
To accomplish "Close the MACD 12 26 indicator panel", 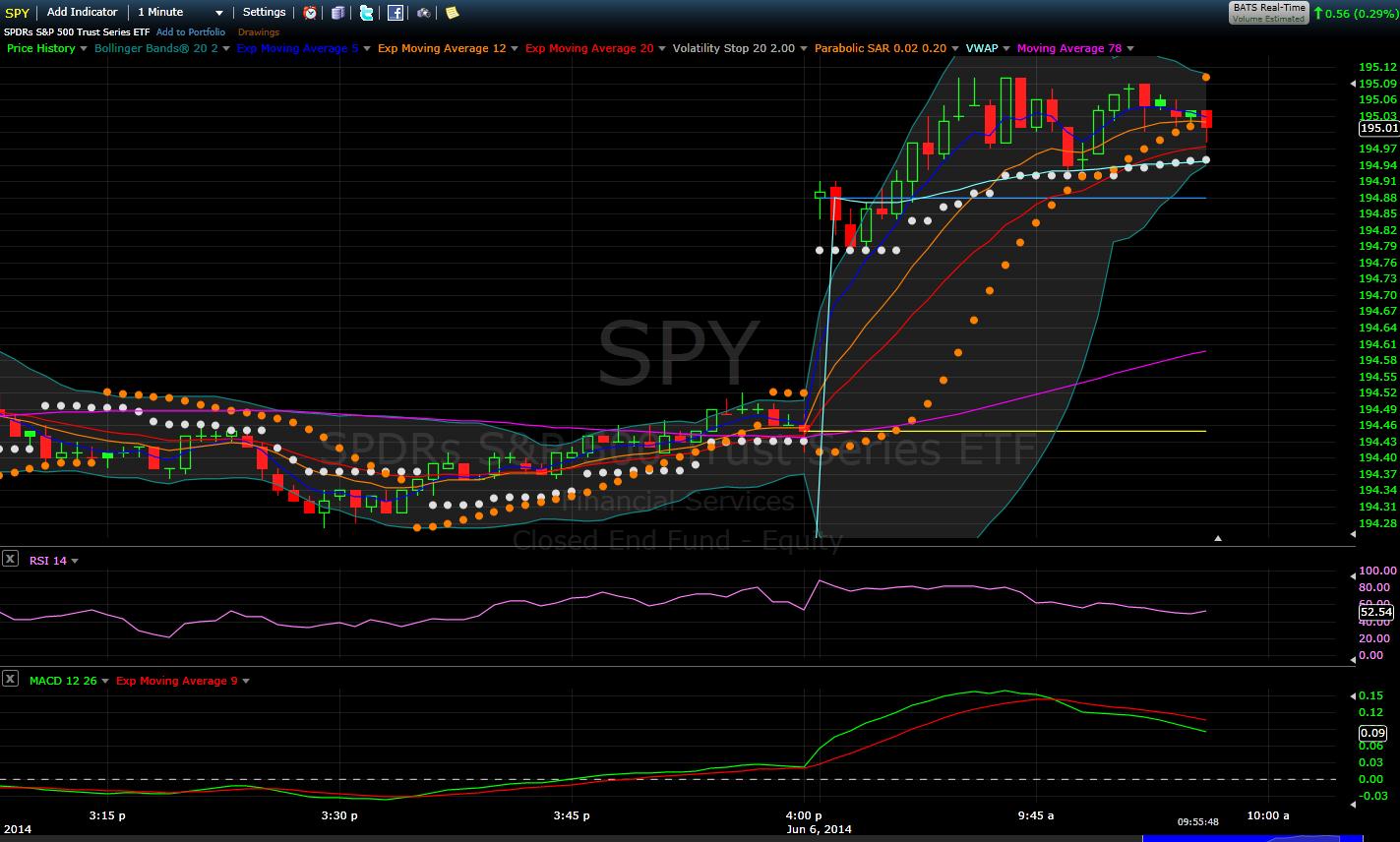I will pos(10,679).
